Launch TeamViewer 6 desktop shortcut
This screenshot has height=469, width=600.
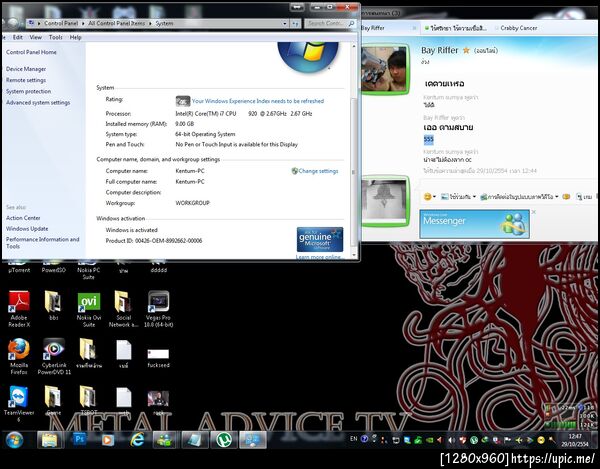tap(19, 403)
